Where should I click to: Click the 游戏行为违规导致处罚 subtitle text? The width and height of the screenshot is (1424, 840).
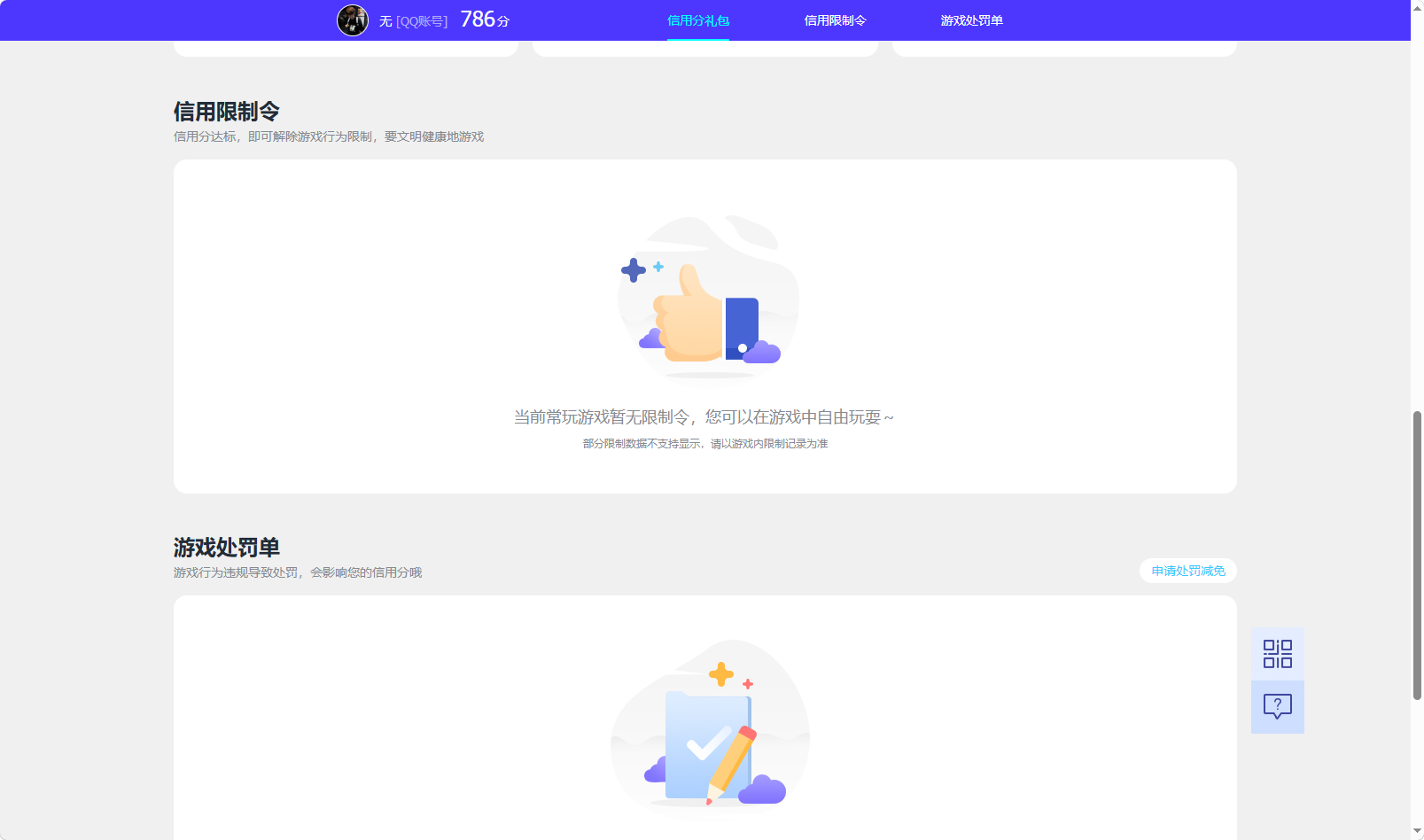[x=298, y=572]
